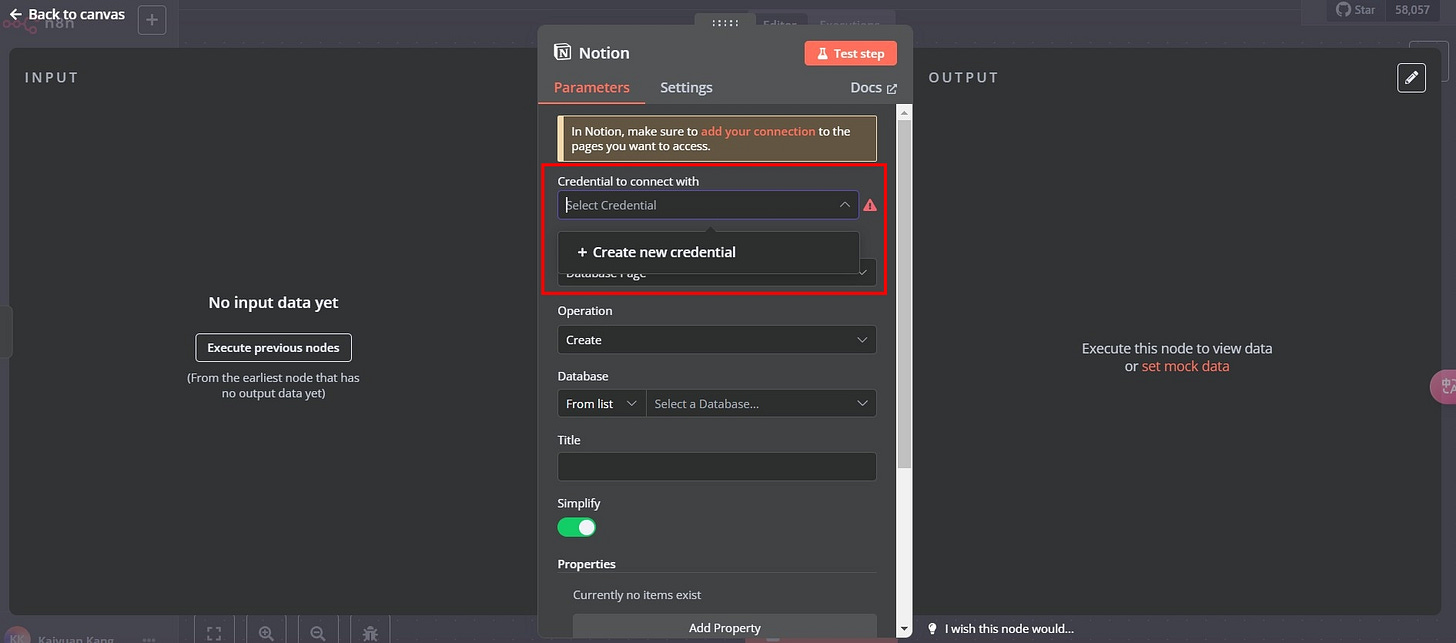Open the Select a Database dropdown
Screen dimensions: 1456x643
coord(761,404)
